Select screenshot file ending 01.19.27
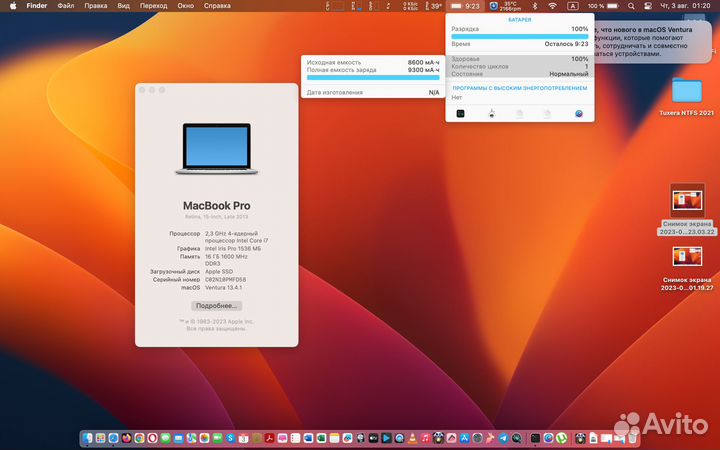The height and width of the screenshot is (450, 720). point(687,269)
